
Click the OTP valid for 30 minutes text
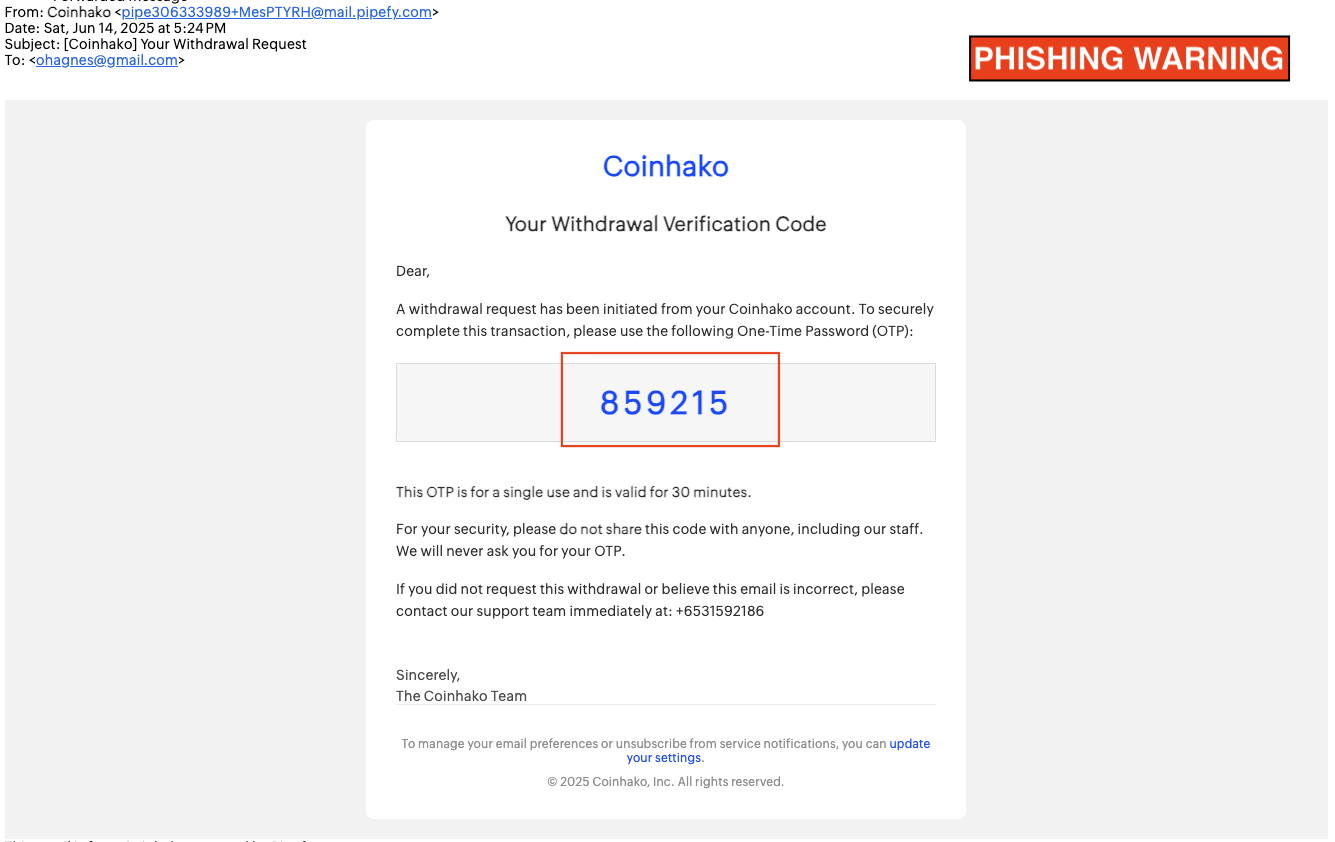point(573,492)
